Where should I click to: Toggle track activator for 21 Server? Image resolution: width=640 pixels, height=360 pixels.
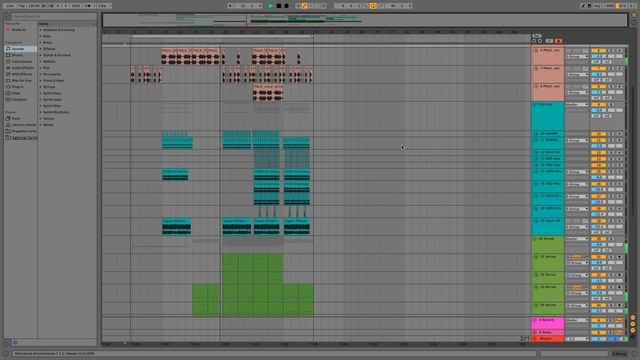coord(598,257)
